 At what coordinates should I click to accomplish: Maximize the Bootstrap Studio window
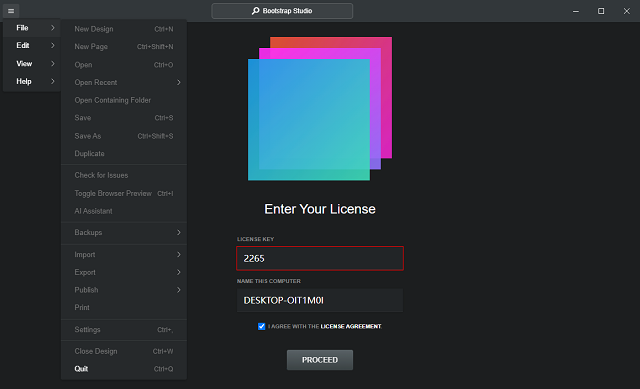click(x=601, y=11)
